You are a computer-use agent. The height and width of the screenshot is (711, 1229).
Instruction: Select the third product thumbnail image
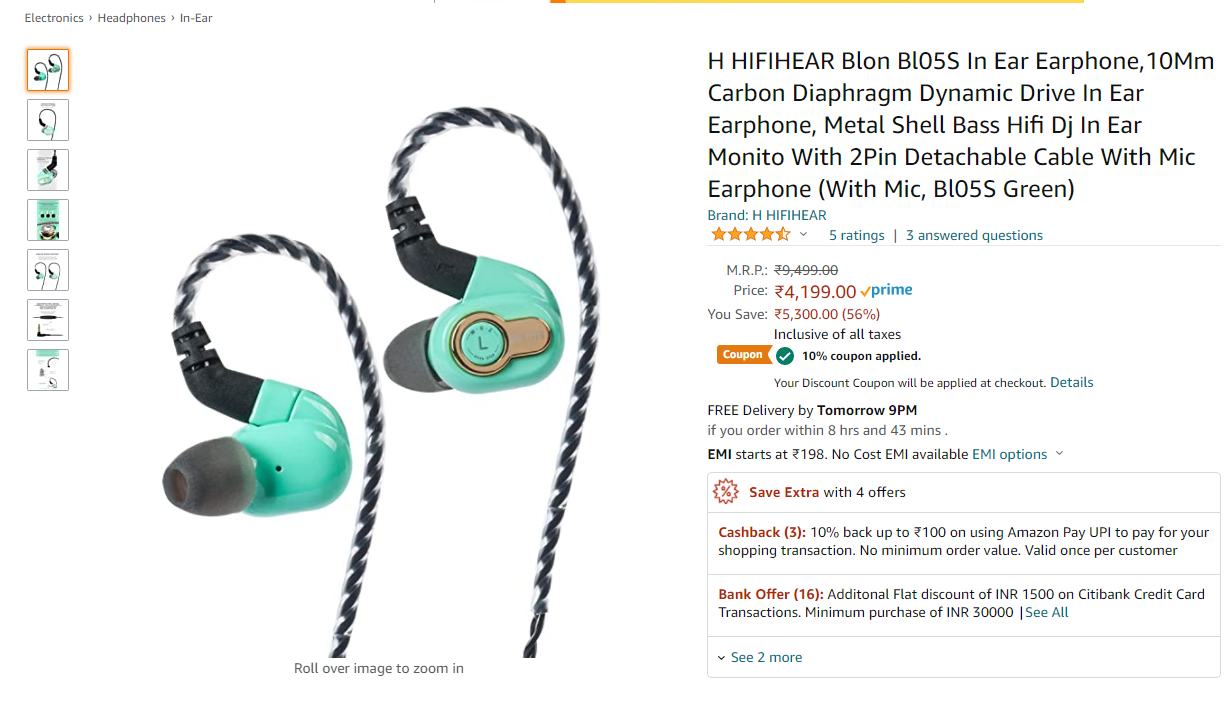point(48,170)
